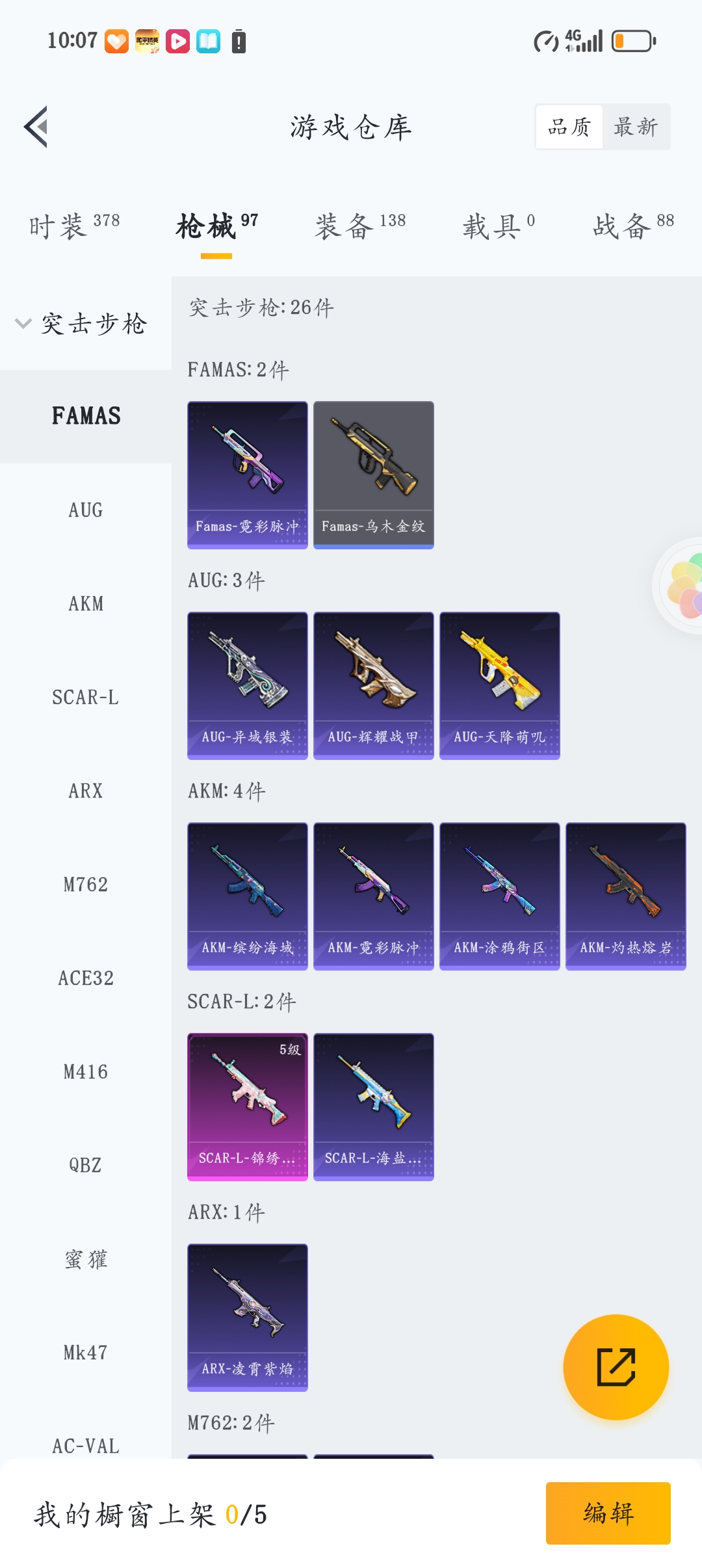
Task: Open the 载具 tab
Action: coord(499,226)
